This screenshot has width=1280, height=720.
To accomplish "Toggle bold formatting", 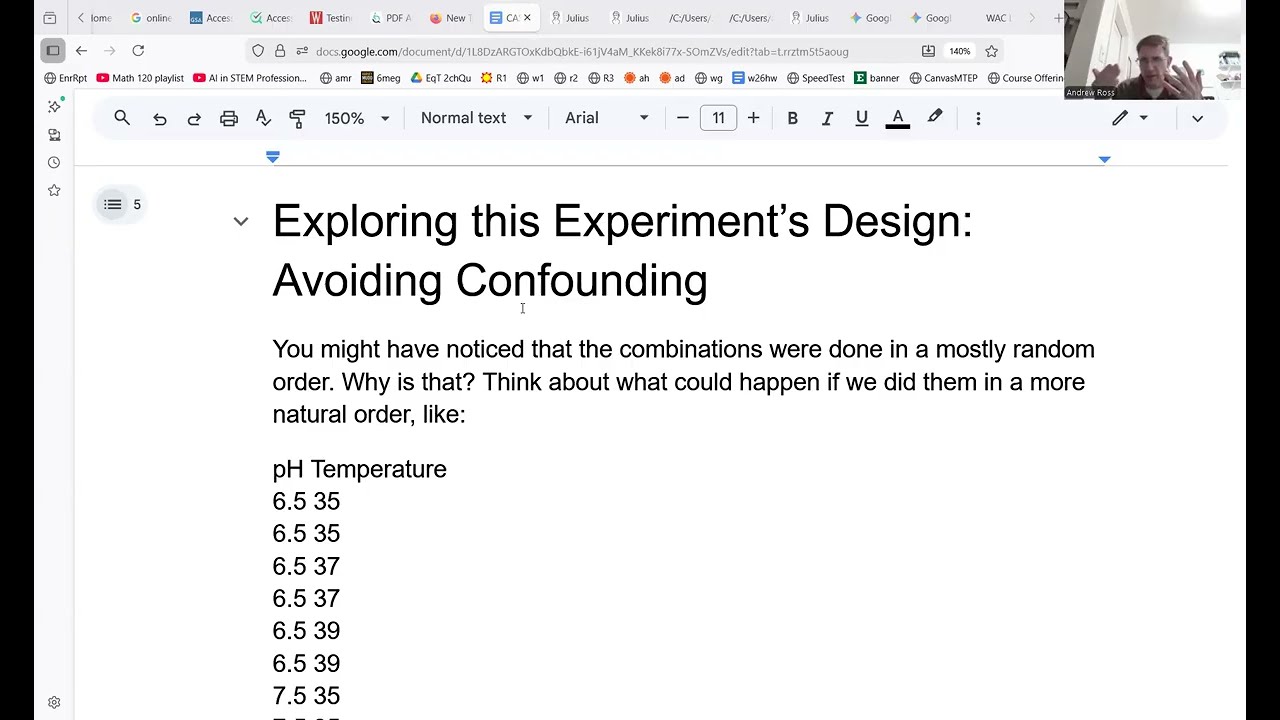I will 792,118.
